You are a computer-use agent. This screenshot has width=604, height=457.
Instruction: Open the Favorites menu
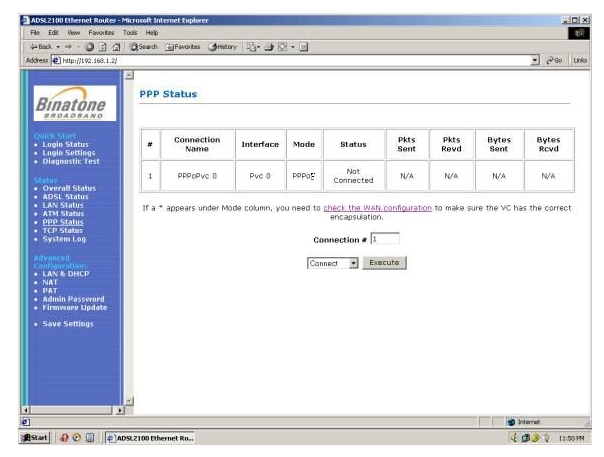click(x=101, y=33)
